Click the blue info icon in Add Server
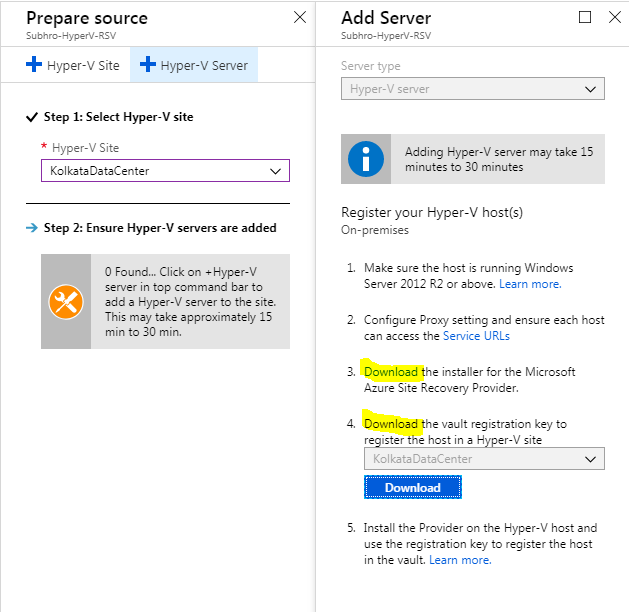This screenshot has height=612, width=629. click(366, 159)
